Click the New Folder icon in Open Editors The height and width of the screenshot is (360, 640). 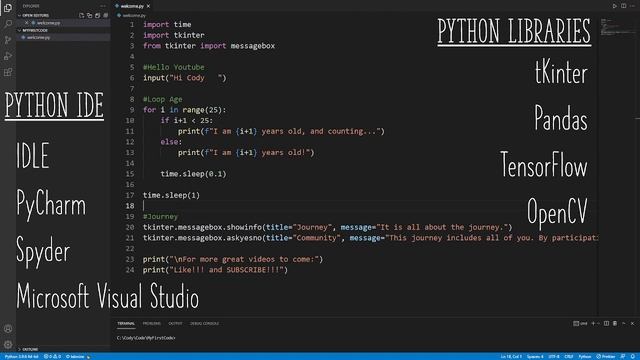pos(89,16)
